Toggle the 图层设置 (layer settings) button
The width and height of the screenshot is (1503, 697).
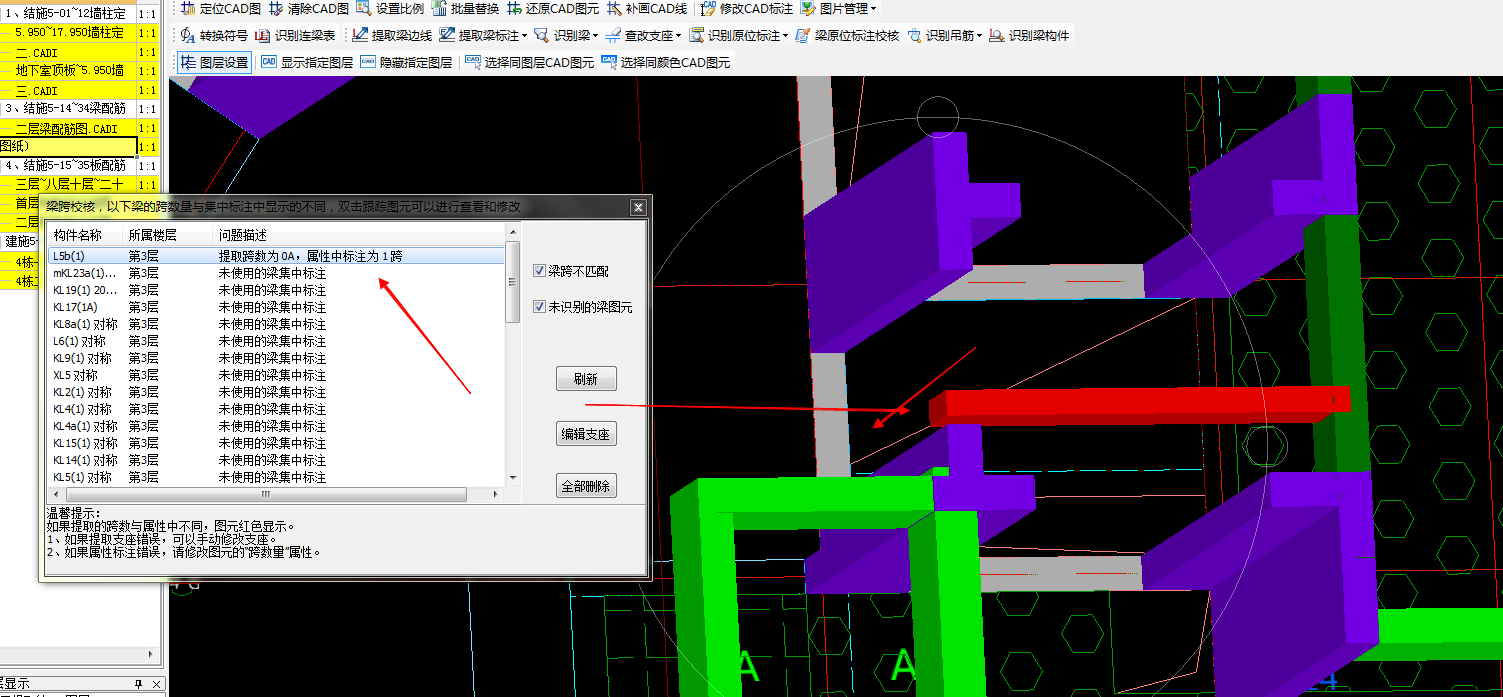214,62
